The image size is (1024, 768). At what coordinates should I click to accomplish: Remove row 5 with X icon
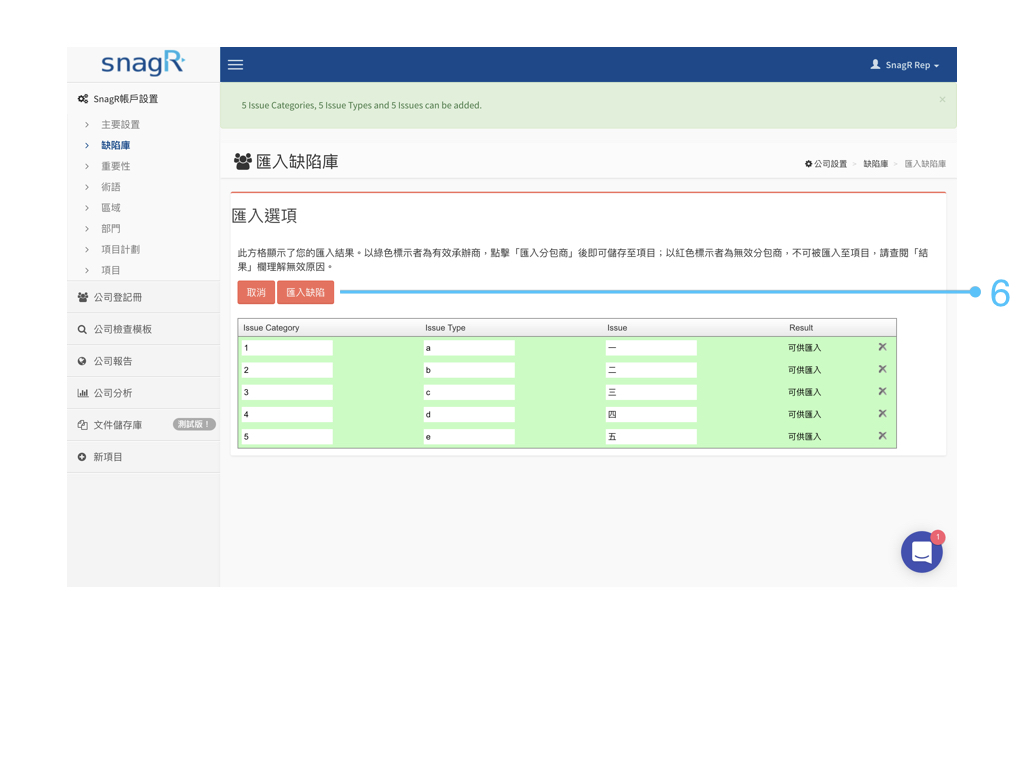882,436
